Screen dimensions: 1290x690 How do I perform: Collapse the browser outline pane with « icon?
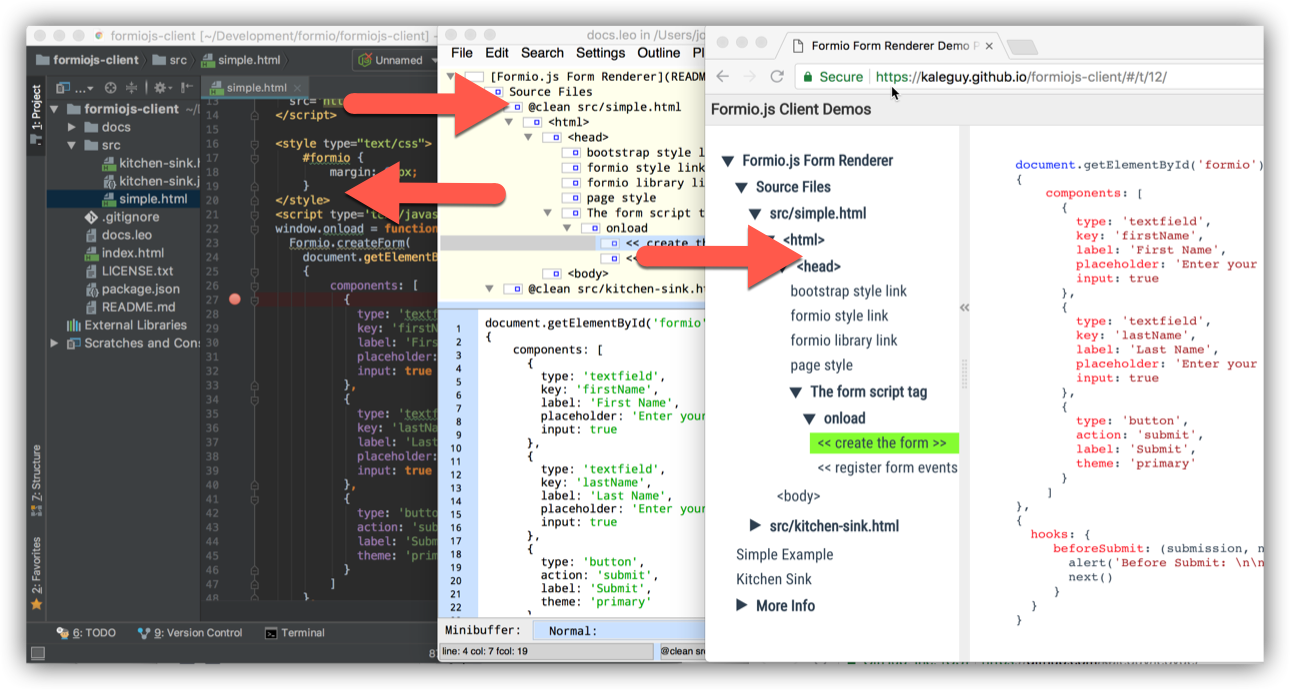[964, 308]
